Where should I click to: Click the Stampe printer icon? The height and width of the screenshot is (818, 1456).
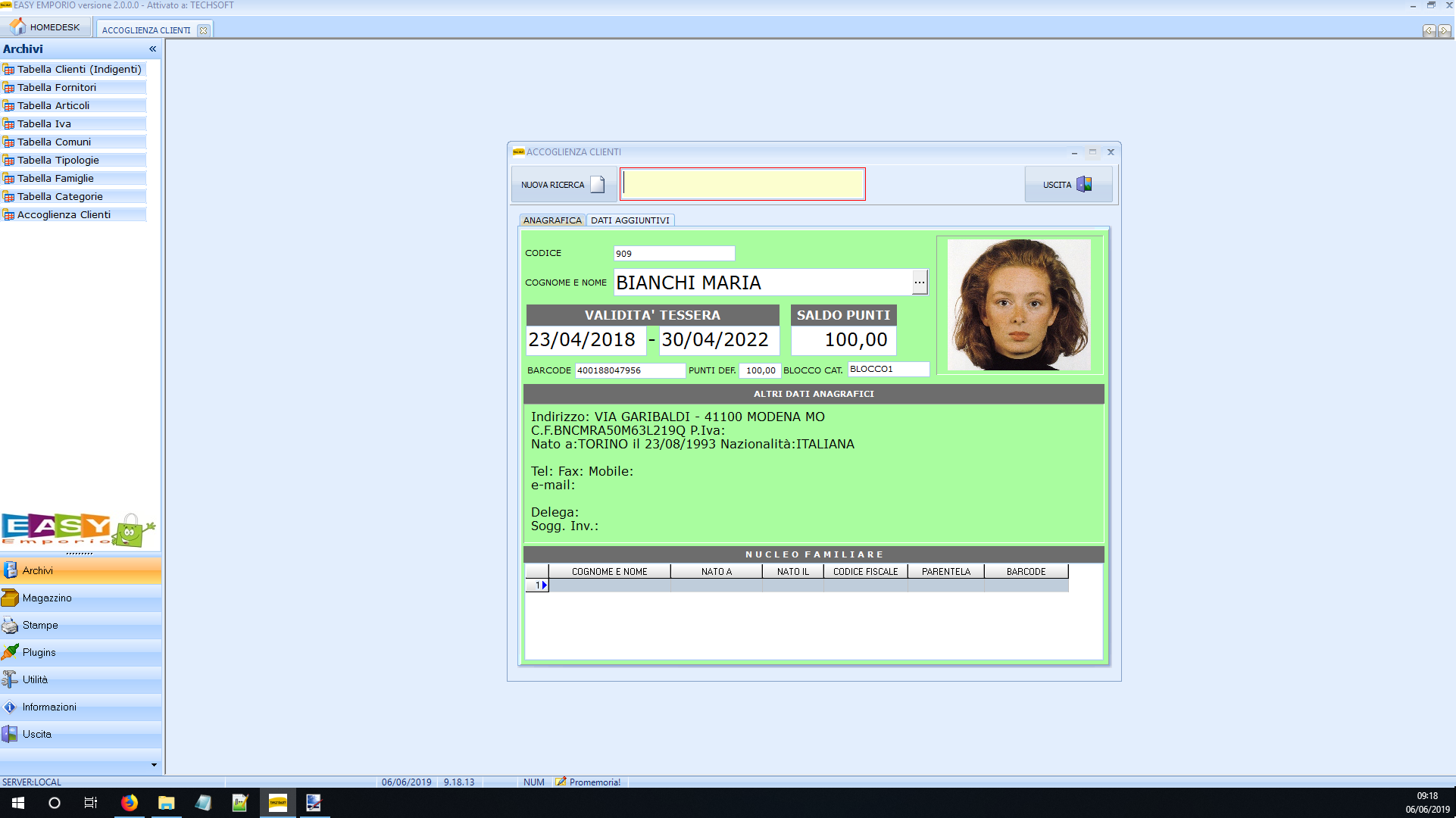click(x=10, y=625)
